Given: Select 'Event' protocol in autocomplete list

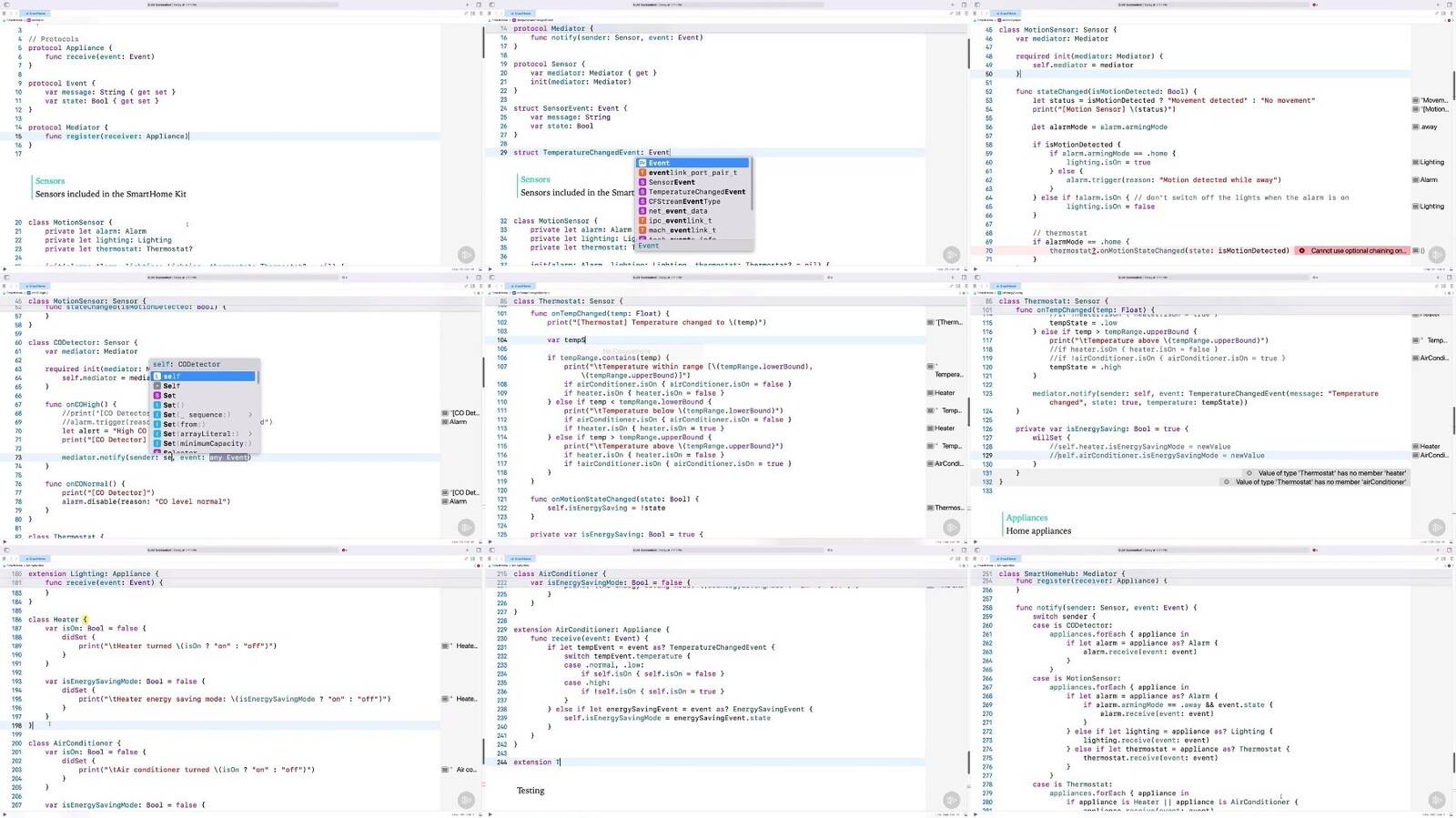Looking at the screenshot, I should pos(692,163).
